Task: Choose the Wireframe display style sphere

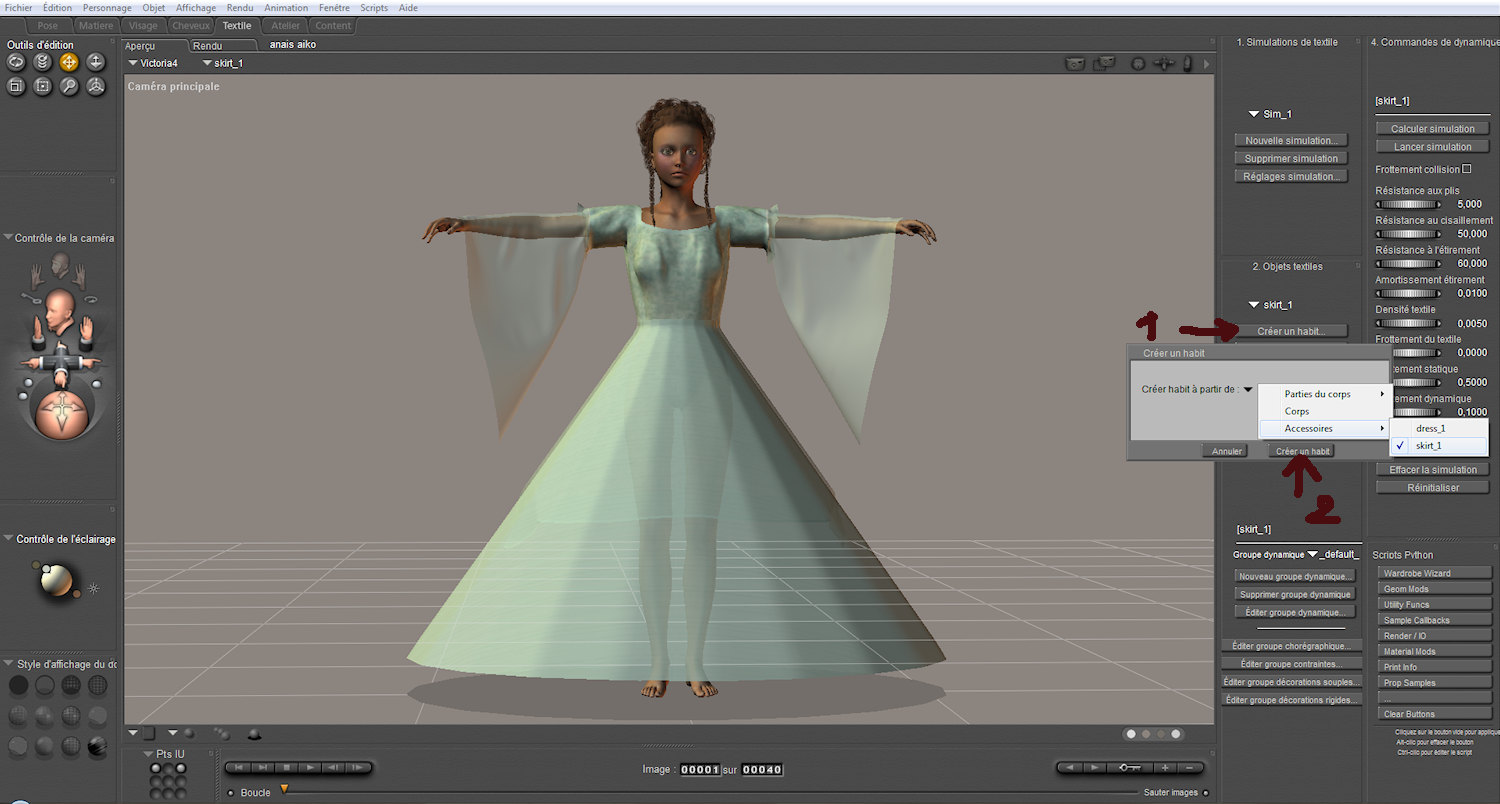Action: 71,686
